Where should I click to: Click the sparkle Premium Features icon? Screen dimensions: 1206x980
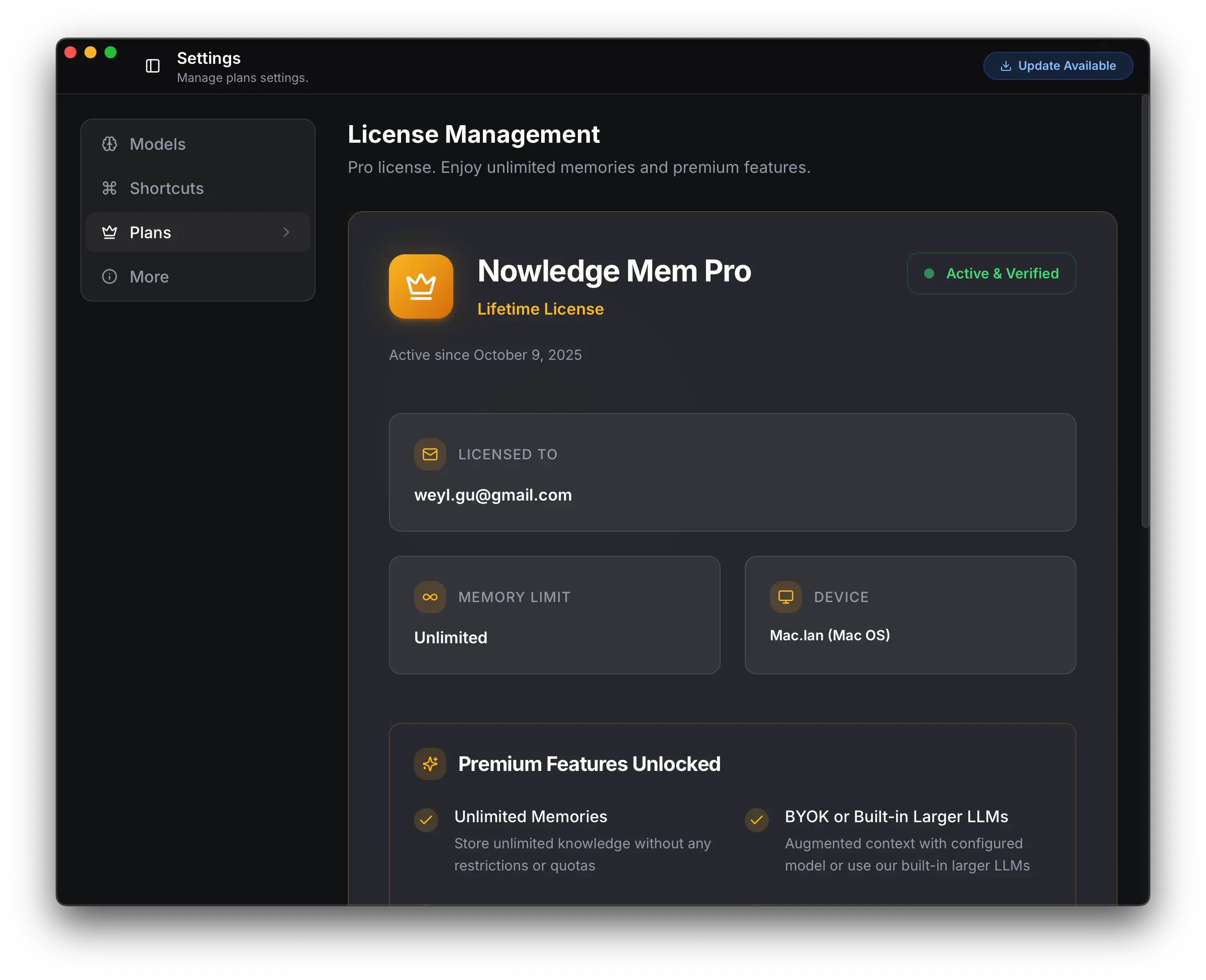pyautogui.click(x=430, y=764)
